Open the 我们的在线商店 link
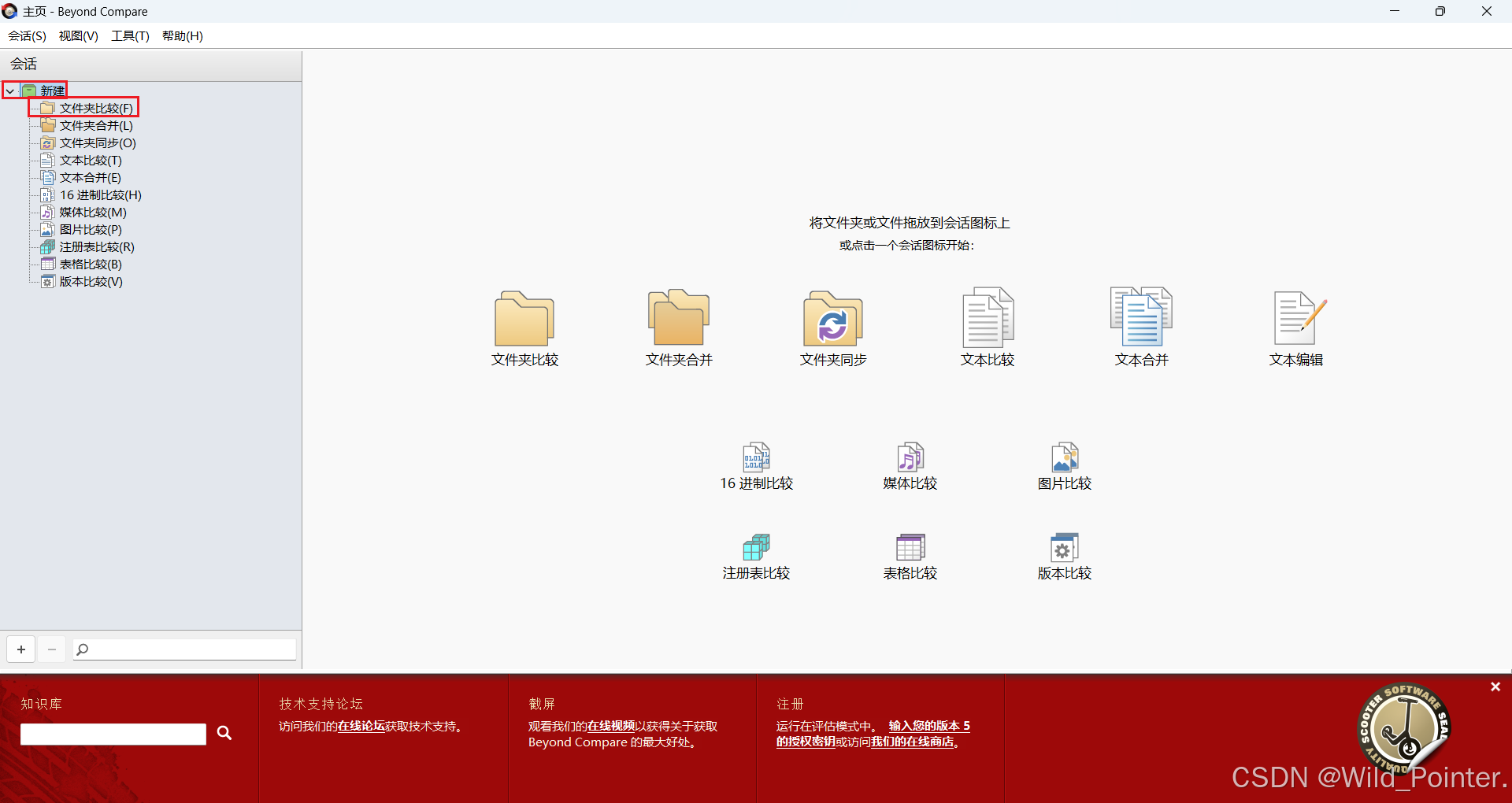 click(912, 742)
